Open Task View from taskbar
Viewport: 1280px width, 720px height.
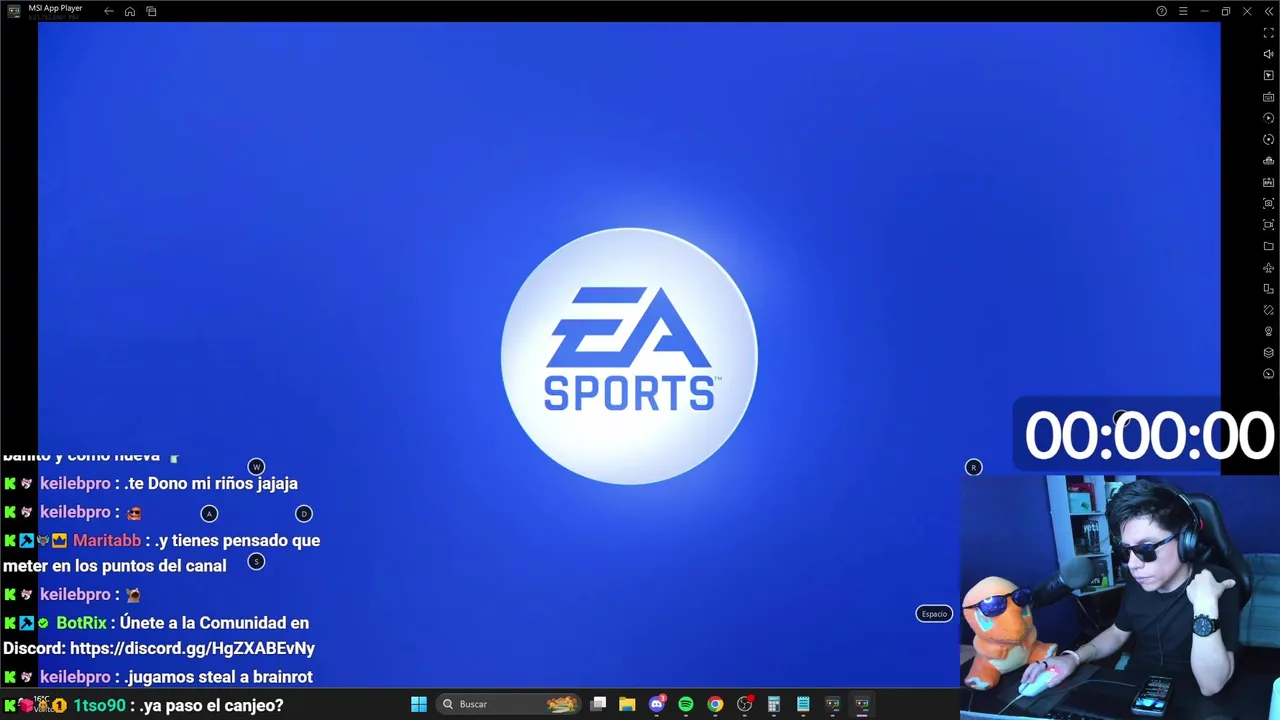pos(598,704)
